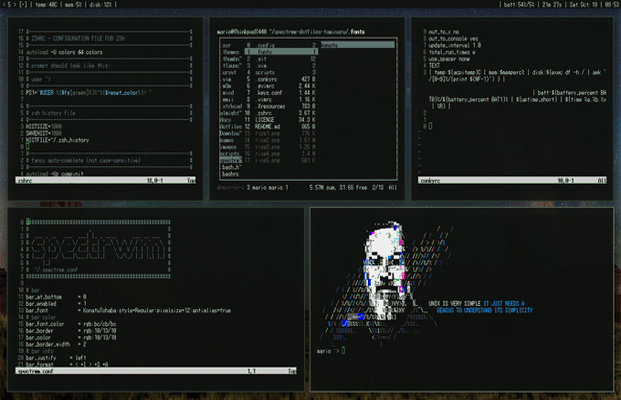The height and width of the screenshot is (400, 621).
Task: Click the bar_at_bottom line in spectrwm.conf
Action: (x=56, y=297)
